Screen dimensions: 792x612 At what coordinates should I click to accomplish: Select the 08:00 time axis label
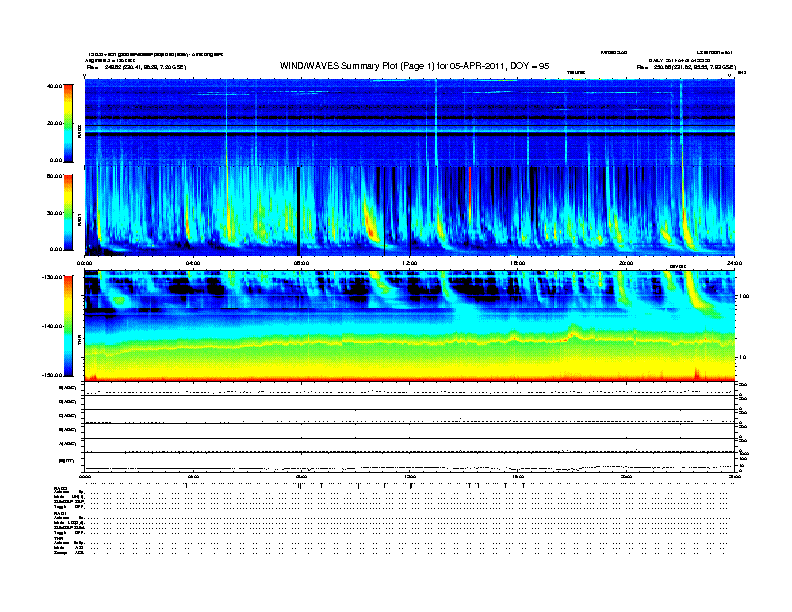tap(301, 263)
